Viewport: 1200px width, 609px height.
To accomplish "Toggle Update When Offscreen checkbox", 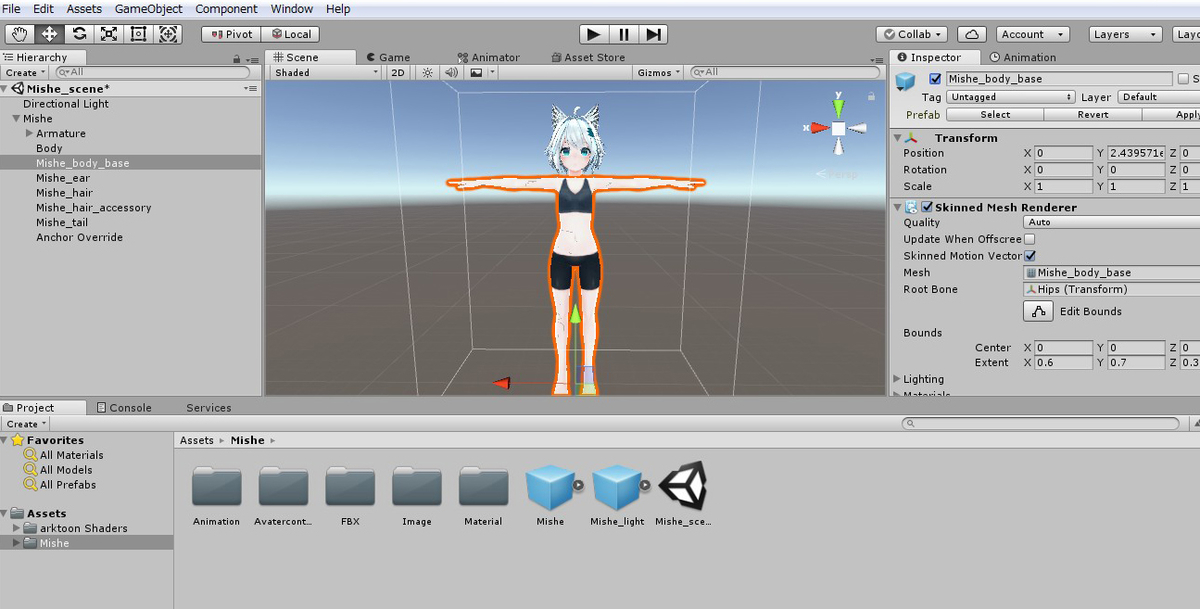I will tap(1030, 239).
